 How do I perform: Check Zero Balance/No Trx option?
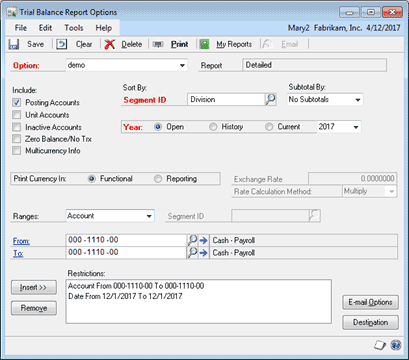tap(17, 139)
